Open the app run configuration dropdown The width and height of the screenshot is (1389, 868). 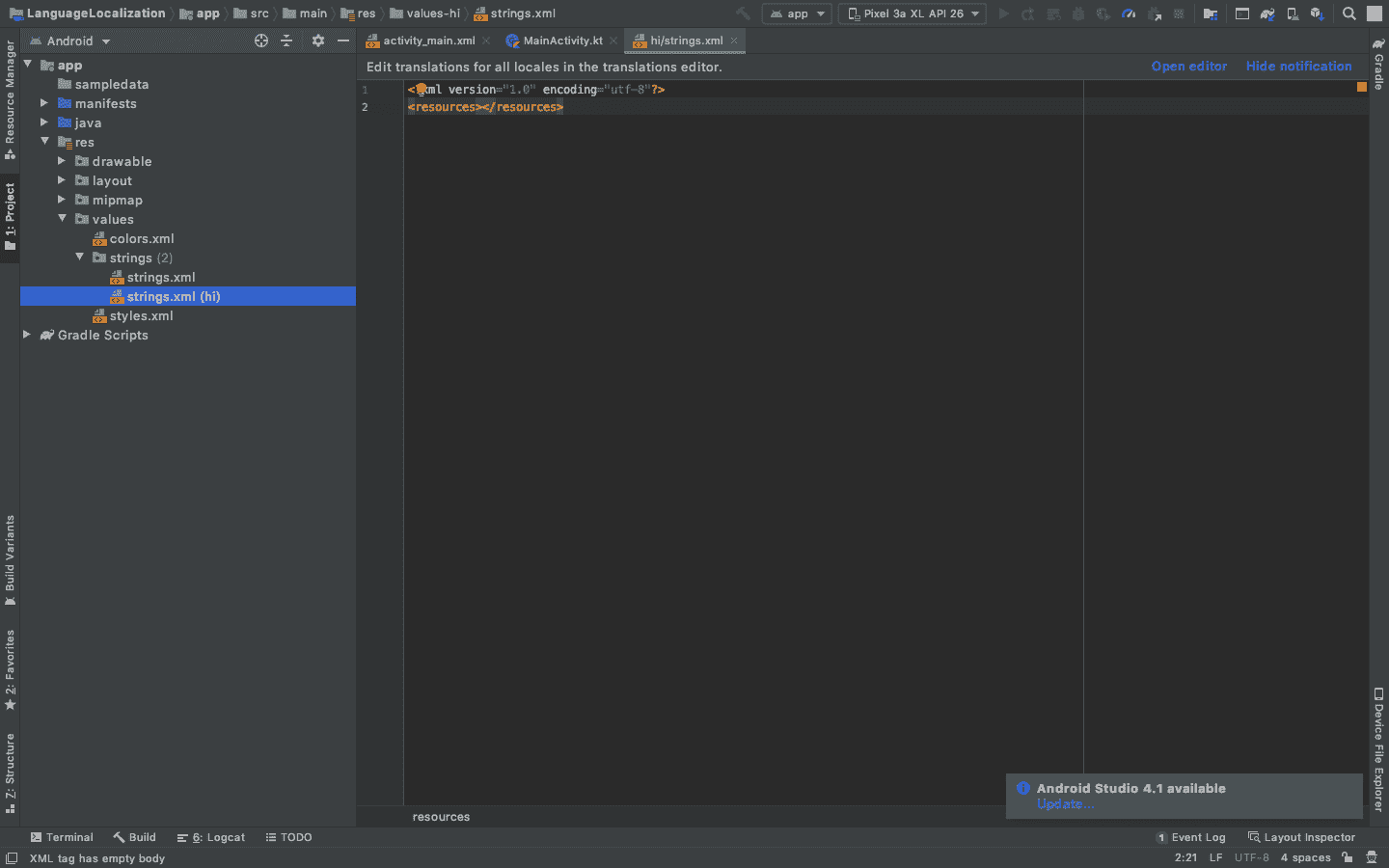click(796, 14)
